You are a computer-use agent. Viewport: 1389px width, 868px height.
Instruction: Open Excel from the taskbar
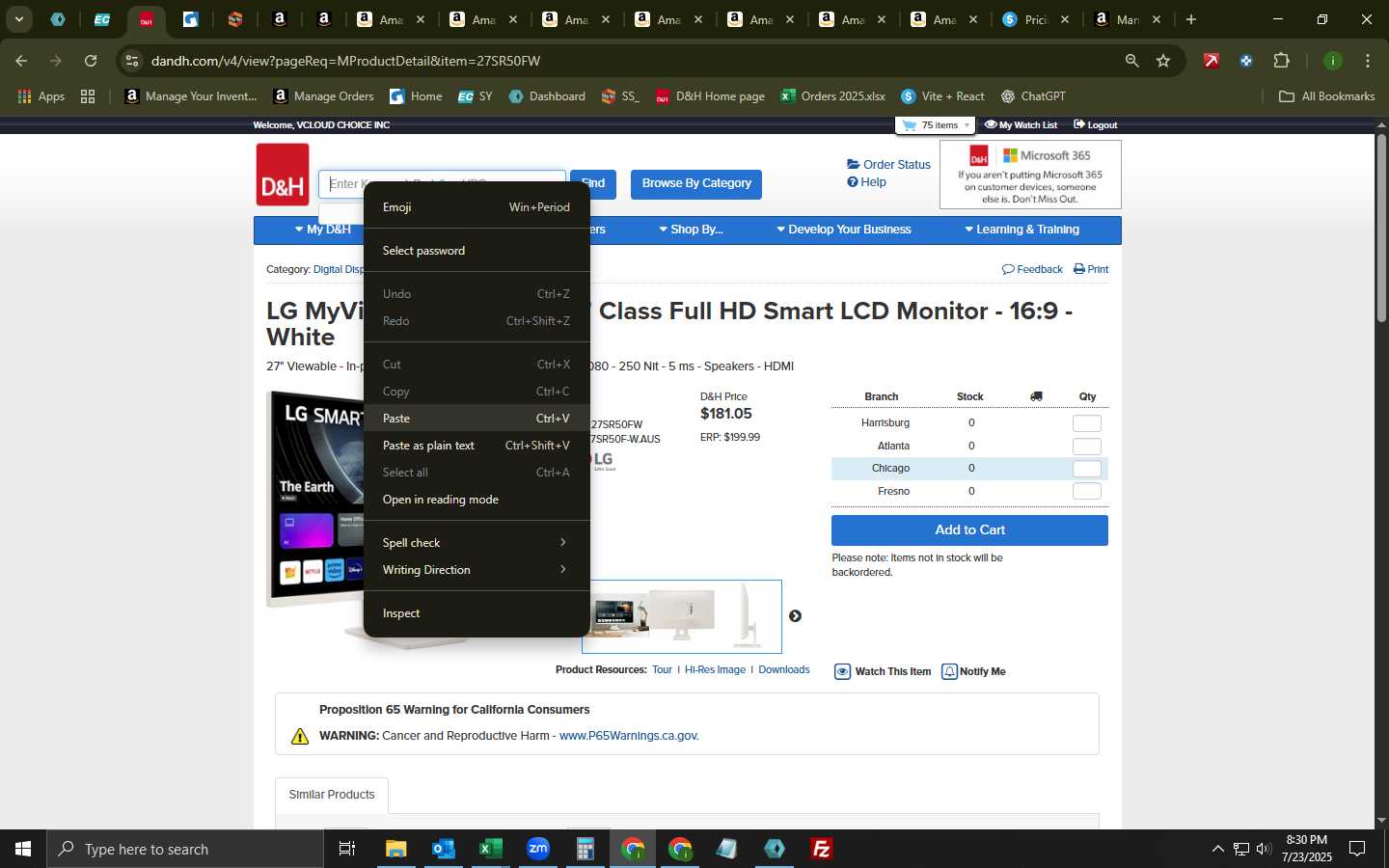tap(490, 849)
